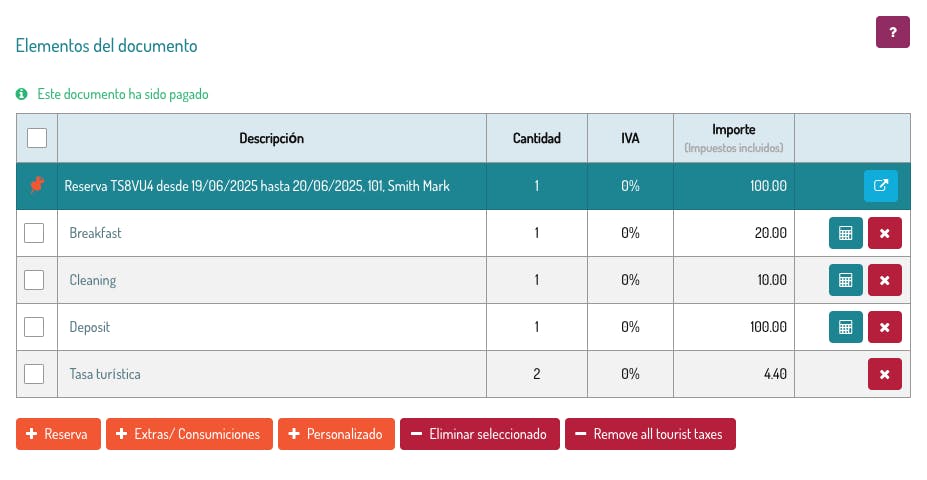Image resolution: width=927 pixels, height=480 pixels.
Task: Click the red pin icon on reservation row
Action: click(x=37, y=186)
